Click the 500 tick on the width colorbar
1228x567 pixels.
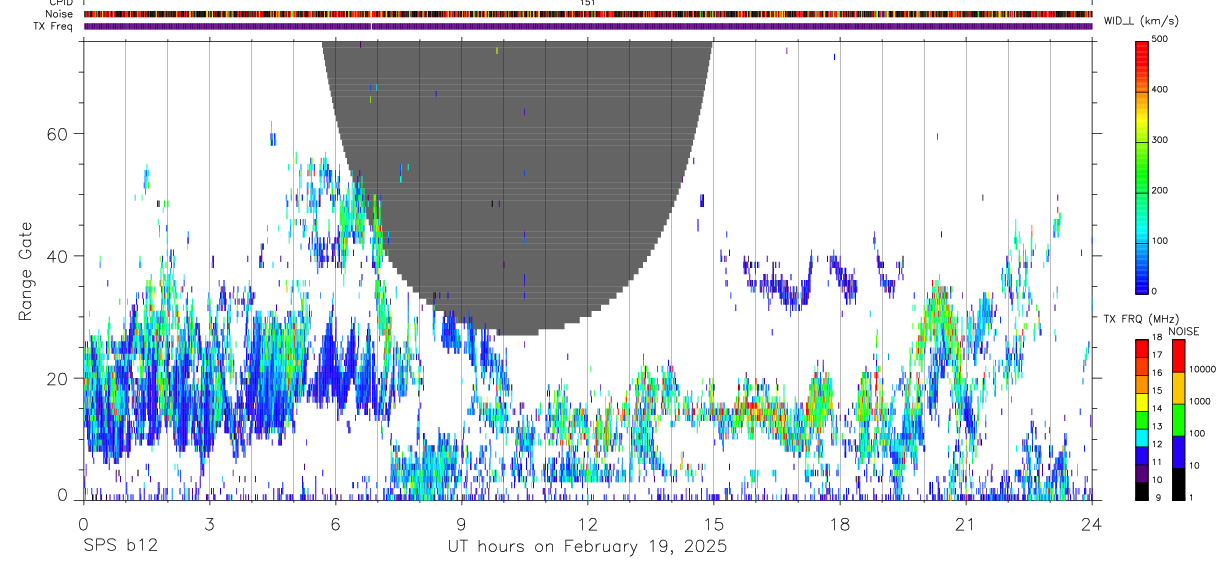pos(1161,39)
